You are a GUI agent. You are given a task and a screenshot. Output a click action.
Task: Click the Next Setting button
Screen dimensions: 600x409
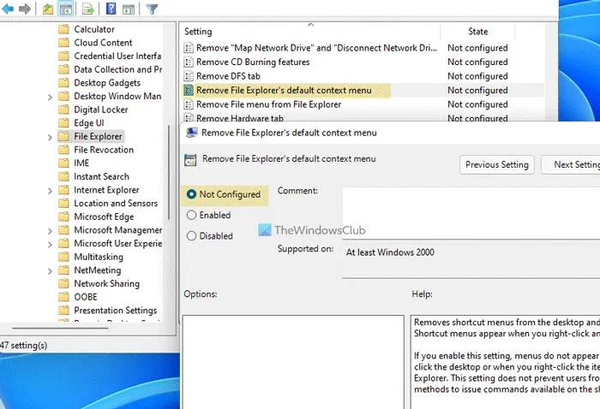coord(571,165)
